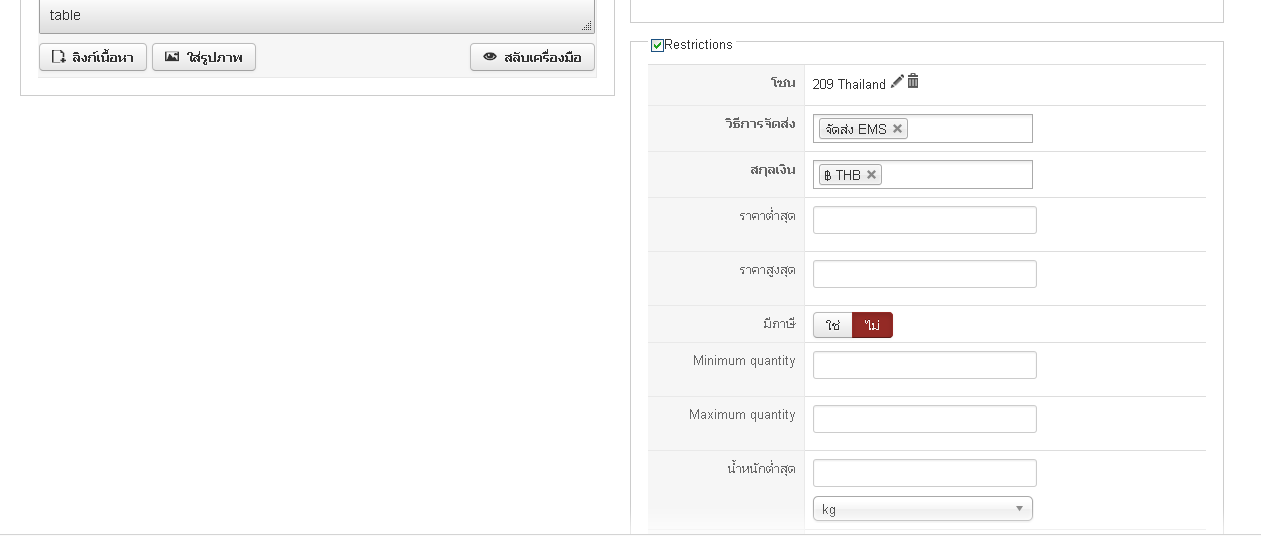Click inside the text area containing table

(x=316, y=16)
